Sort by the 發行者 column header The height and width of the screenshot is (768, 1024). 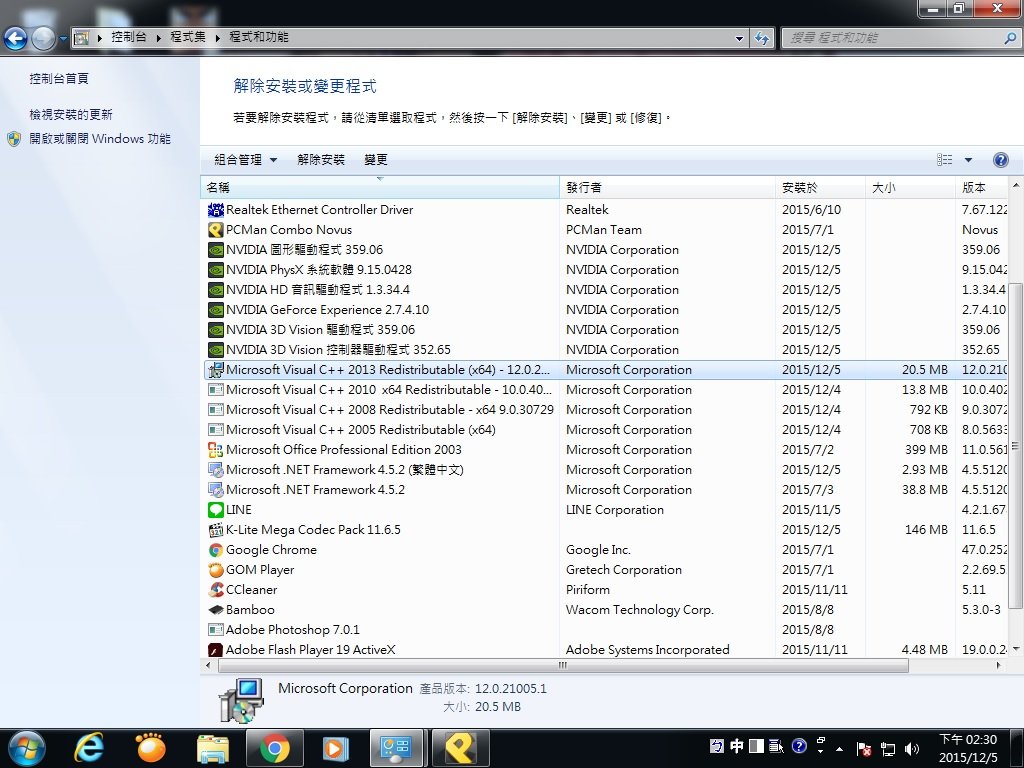pos(667,187)
